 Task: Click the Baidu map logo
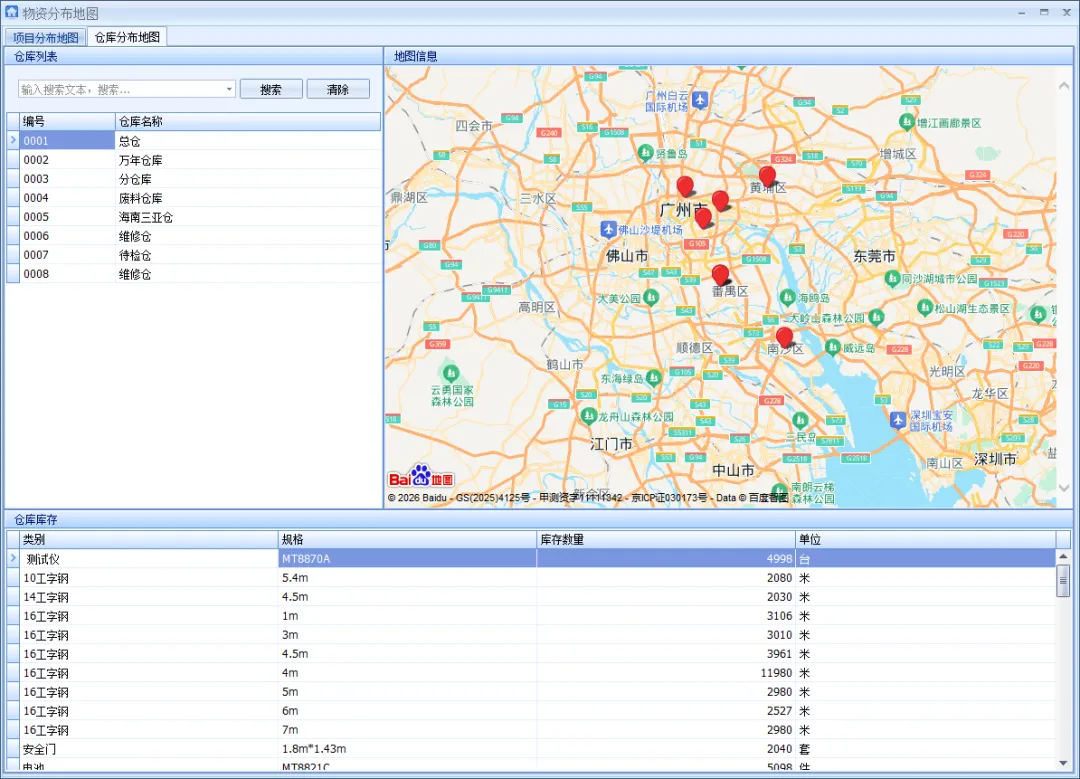421,478
